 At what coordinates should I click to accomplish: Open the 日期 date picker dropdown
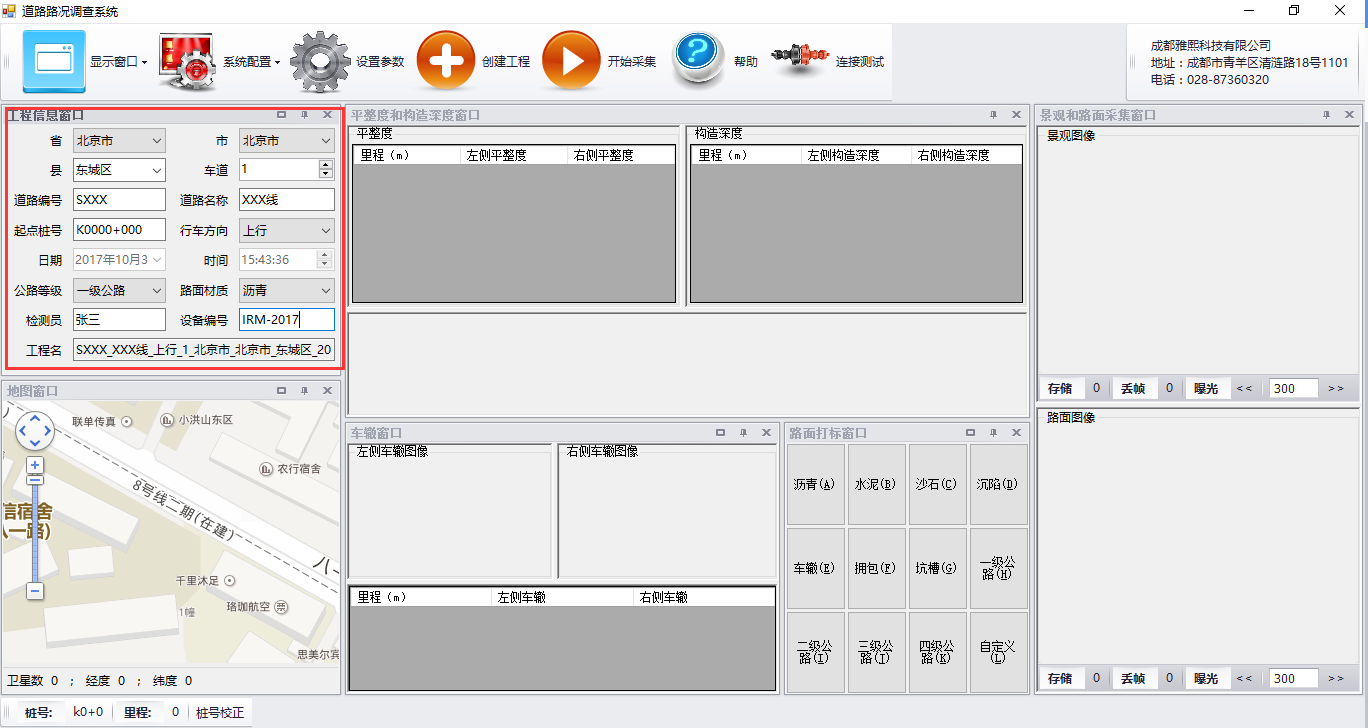(x=157, y=260)
